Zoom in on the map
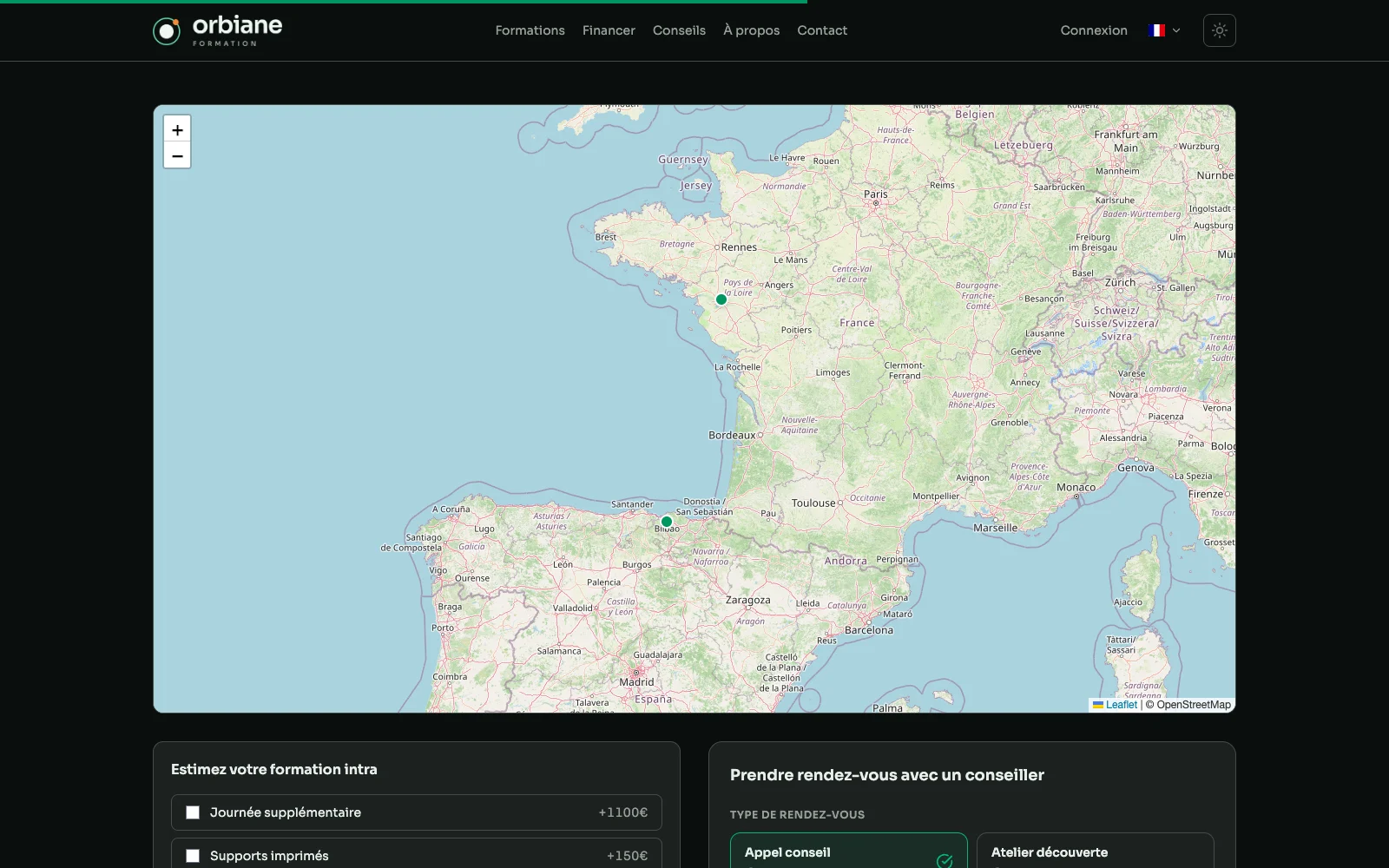The image size is (1389, 868). (177, 129)
